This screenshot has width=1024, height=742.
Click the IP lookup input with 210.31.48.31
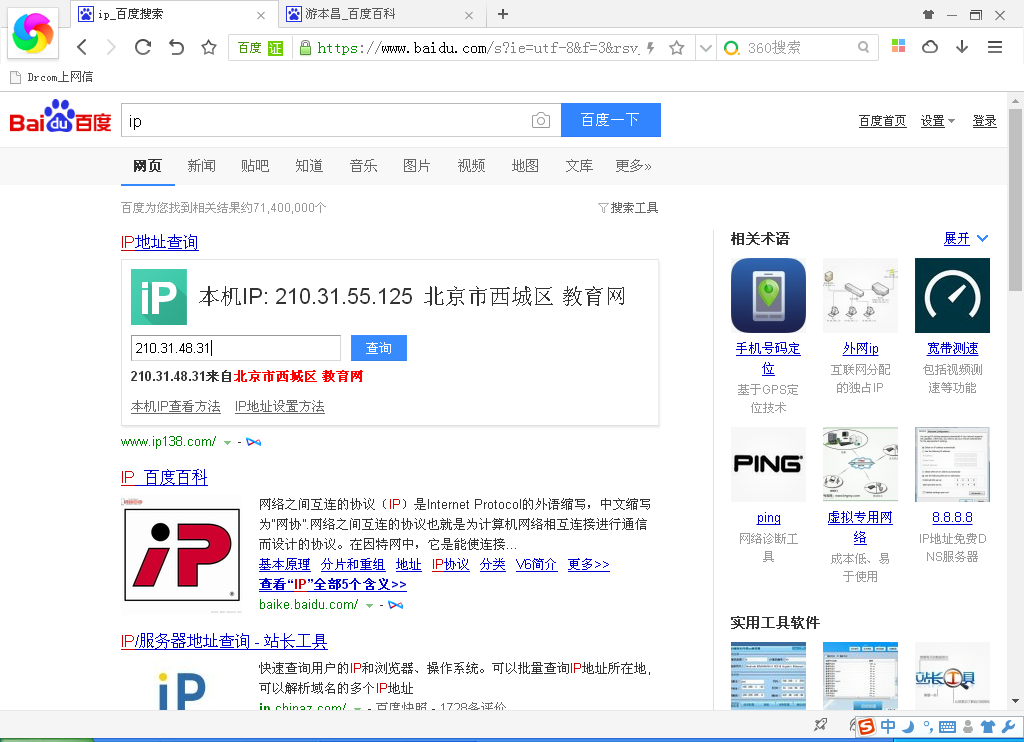(x=236, y=348)
